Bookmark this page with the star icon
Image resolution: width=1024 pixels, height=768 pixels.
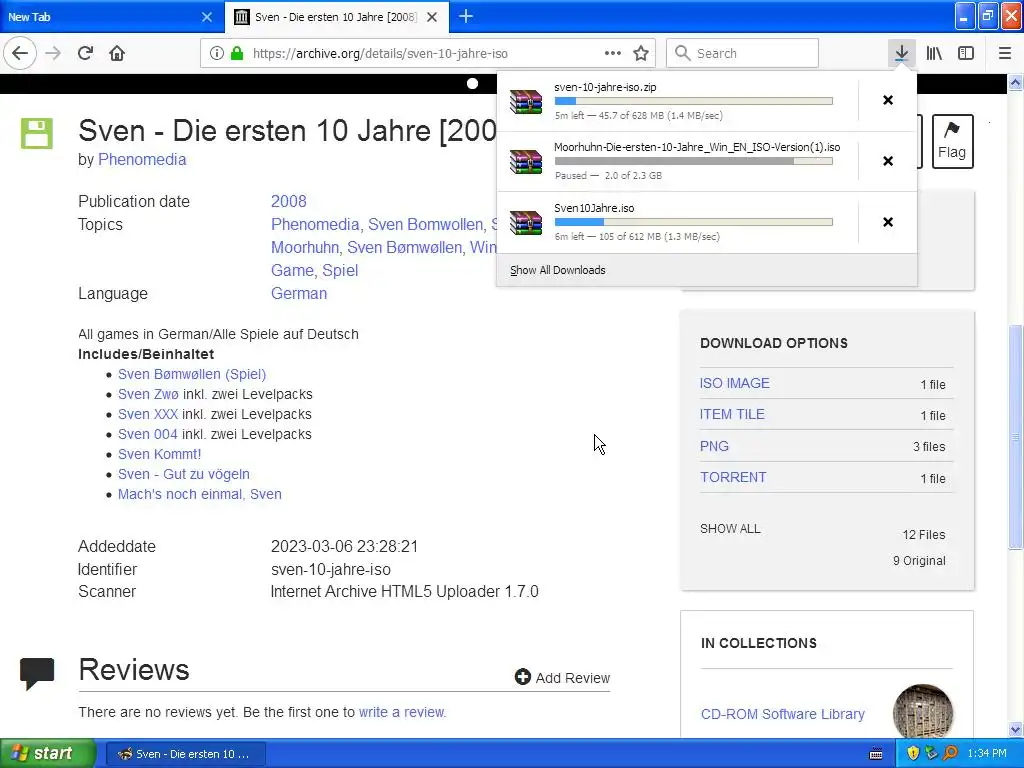[x=641, y=53]
